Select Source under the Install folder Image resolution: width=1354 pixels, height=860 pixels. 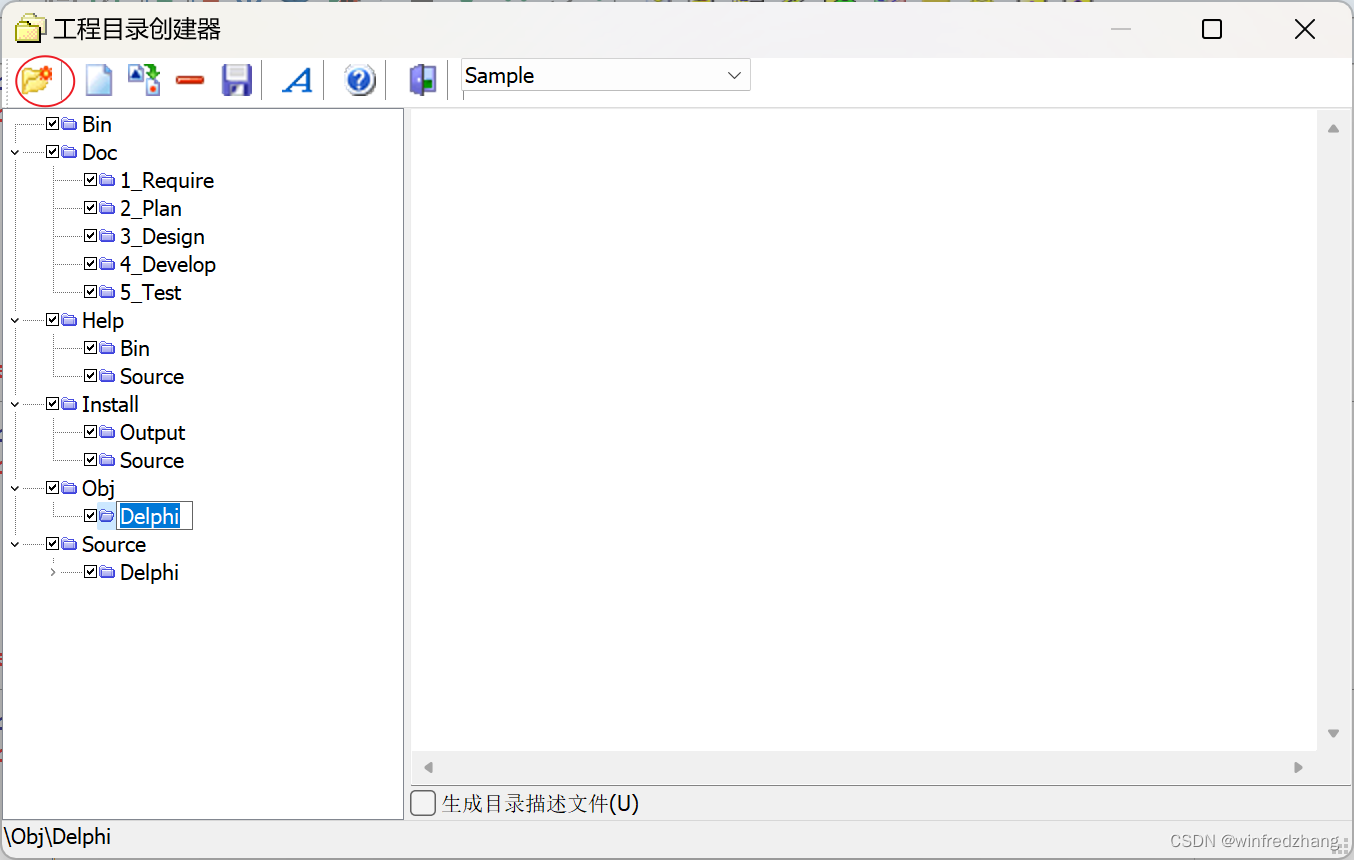pyautogui.click(x=152, y=460)
